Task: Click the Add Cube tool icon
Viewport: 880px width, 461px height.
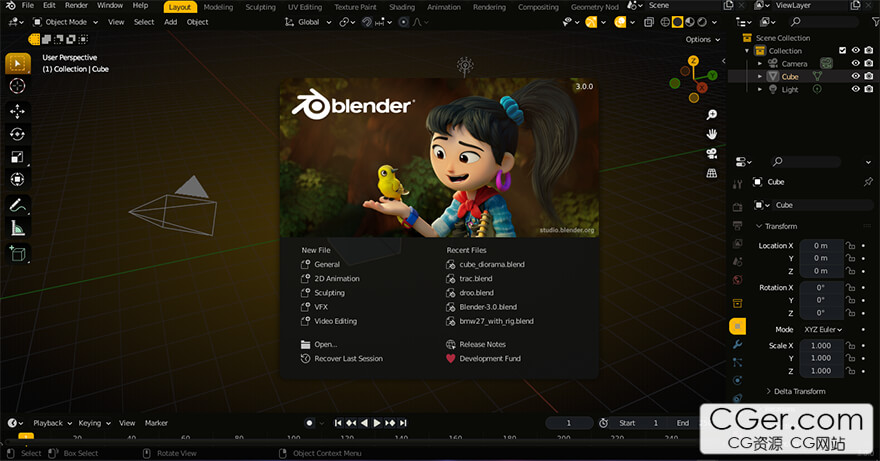Action: pyautogui.click(x=18, y=254)
